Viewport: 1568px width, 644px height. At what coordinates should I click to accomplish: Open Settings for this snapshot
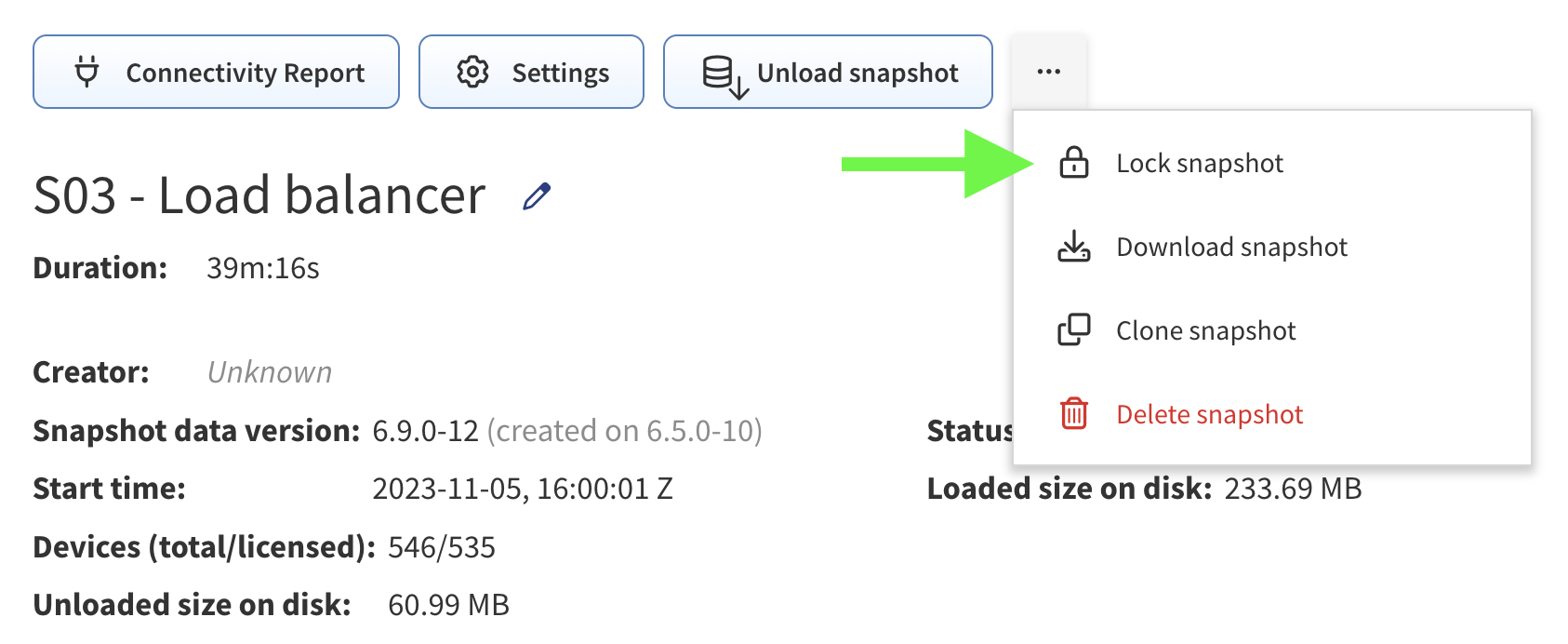560,73
